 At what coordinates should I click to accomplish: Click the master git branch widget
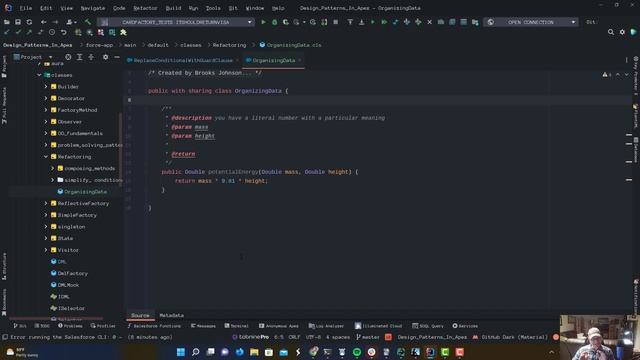(x=368, y=337)
